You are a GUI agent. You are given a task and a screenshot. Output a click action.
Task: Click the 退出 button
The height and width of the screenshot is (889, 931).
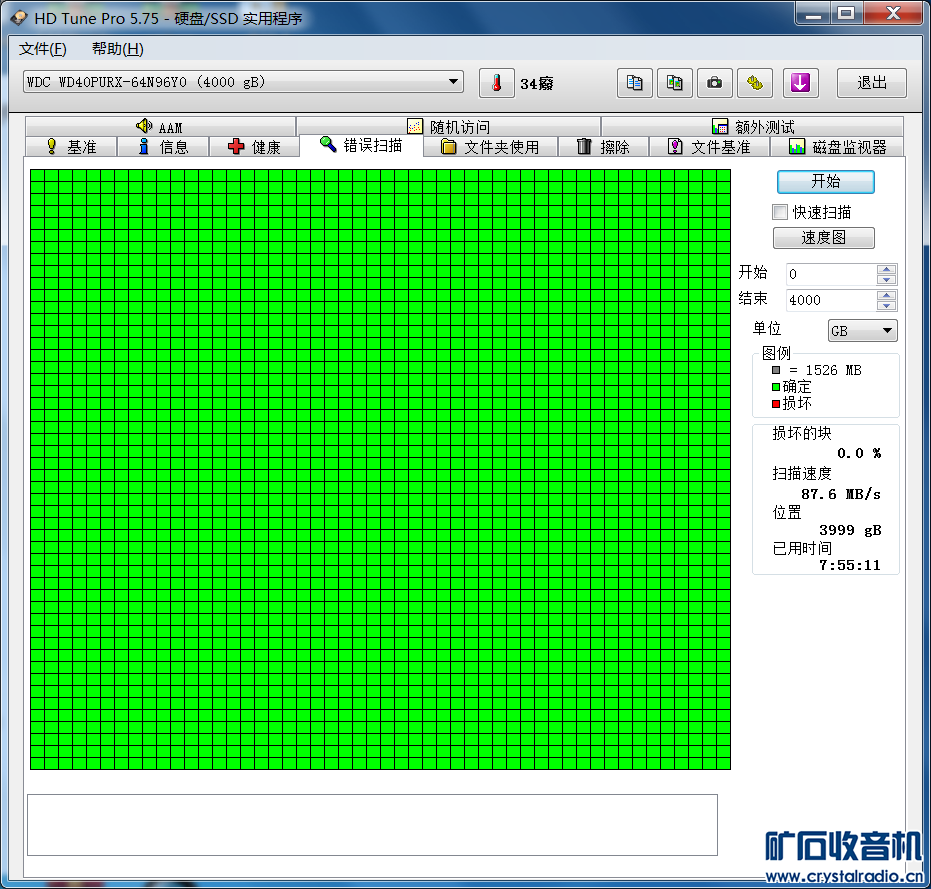872,83
